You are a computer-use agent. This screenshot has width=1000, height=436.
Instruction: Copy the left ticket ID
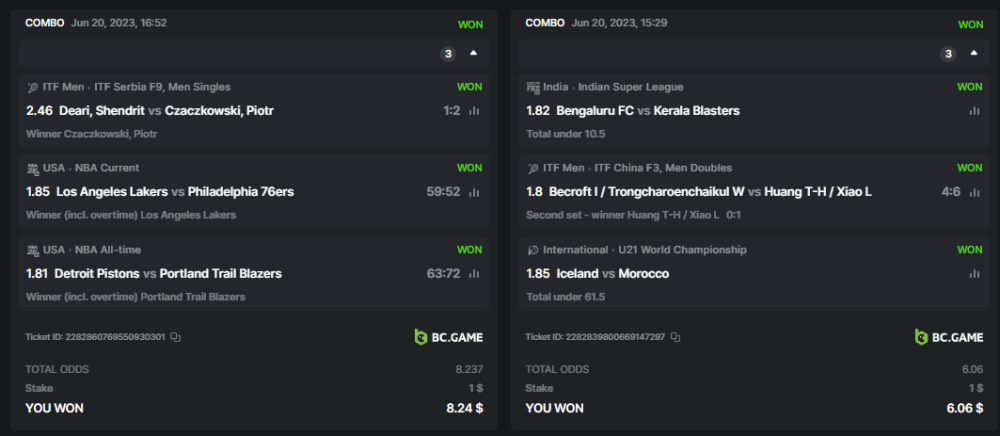[x=175, y=338]
